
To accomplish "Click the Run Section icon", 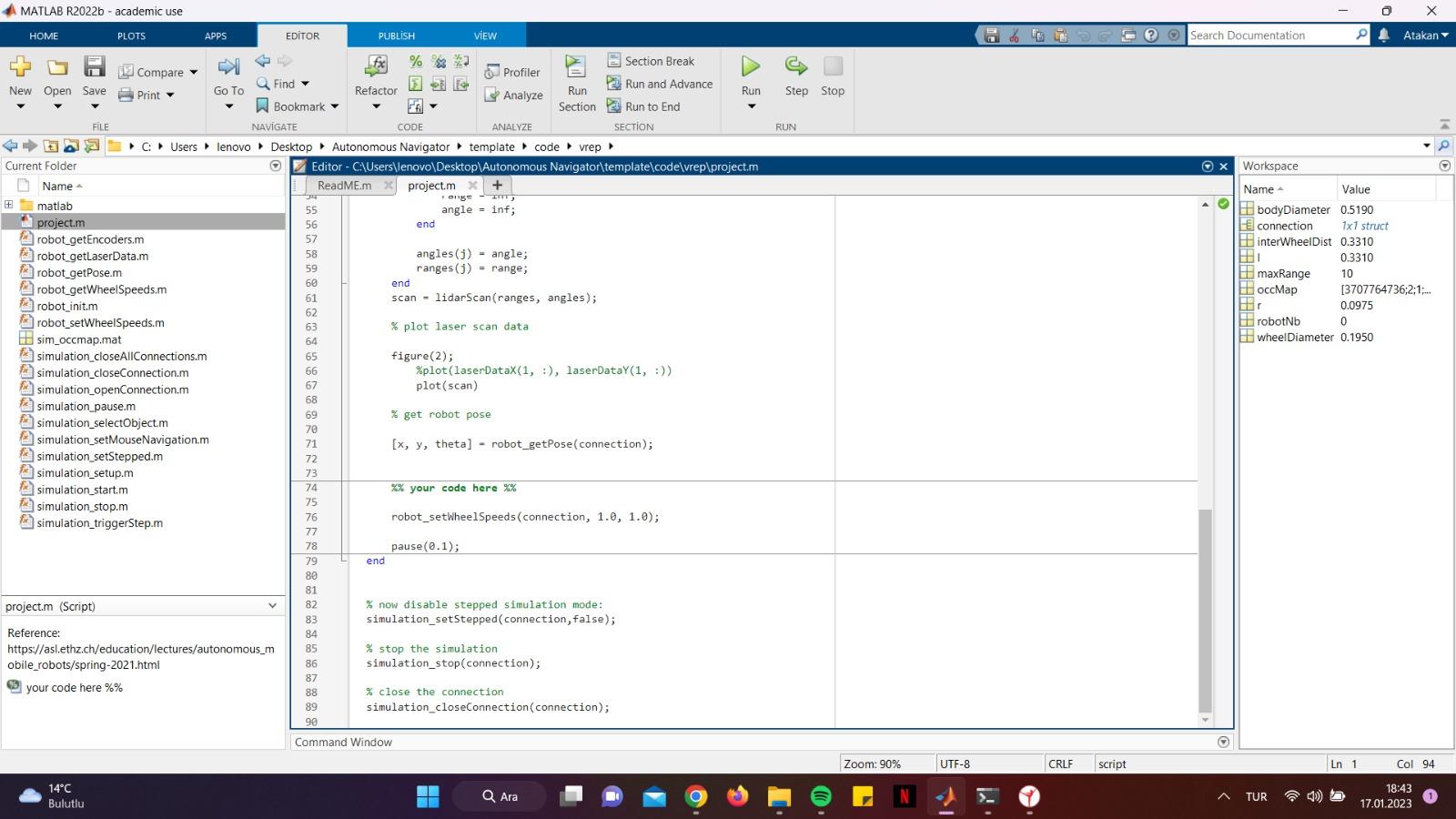I will coord(576,67).
